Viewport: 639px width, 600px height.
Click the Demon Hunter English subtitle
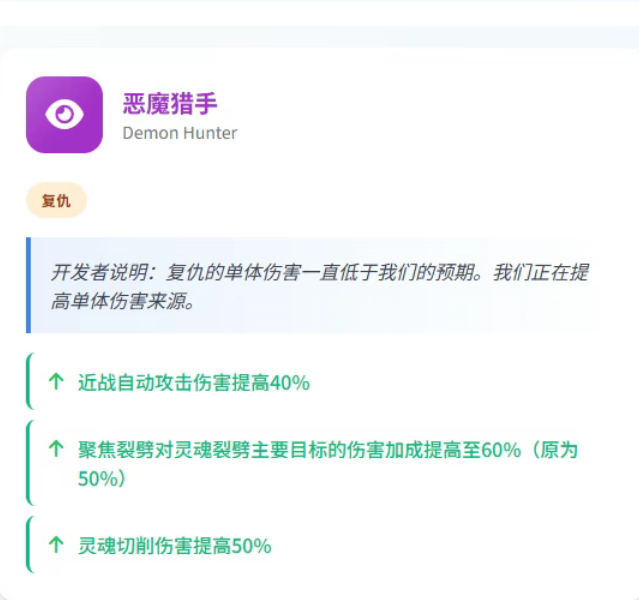[180, 133]
